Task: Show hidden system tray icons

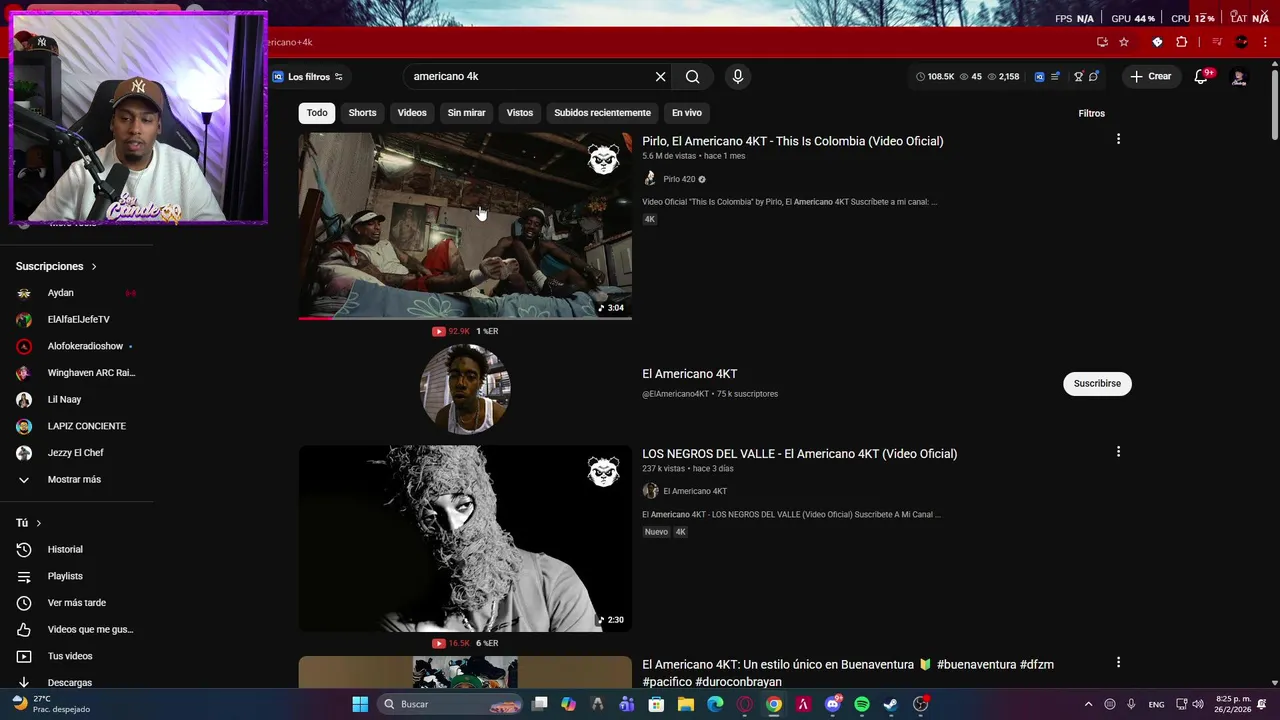Action: (x=1089, y=704)
